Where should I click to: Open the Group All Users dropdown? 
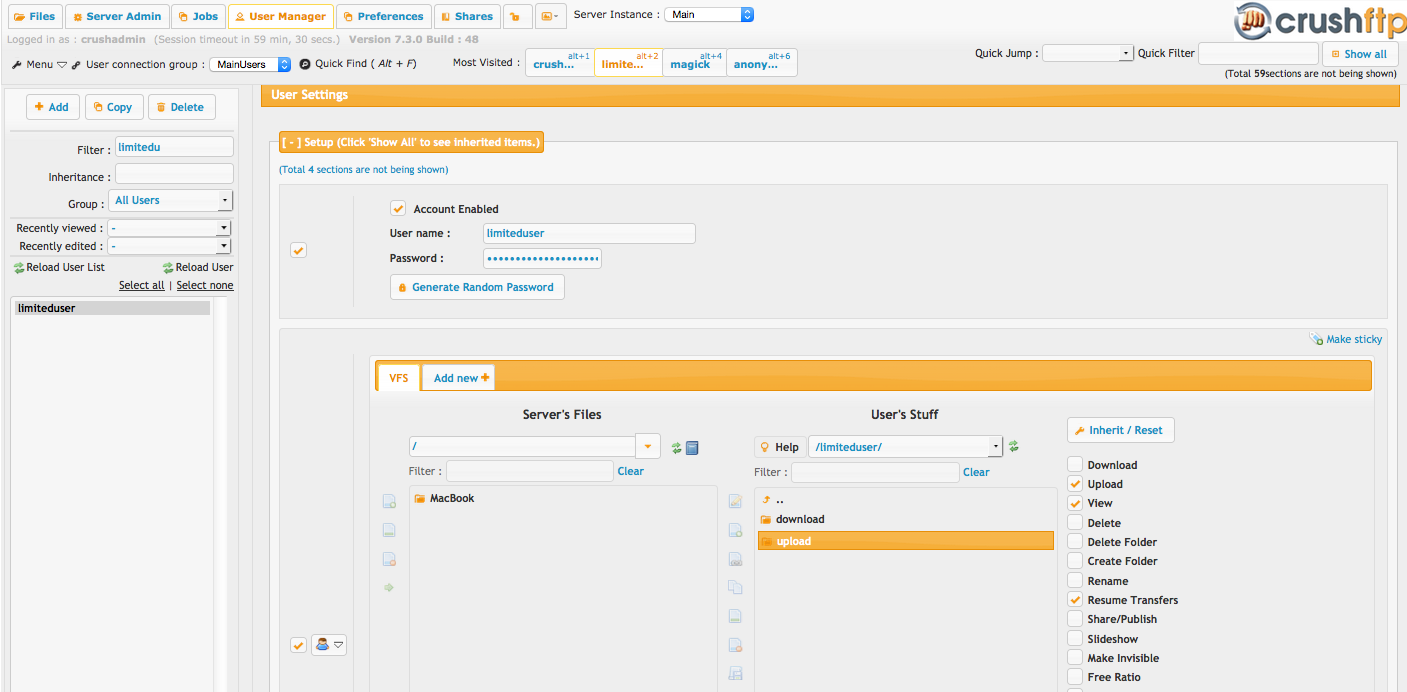coord(170,201)
